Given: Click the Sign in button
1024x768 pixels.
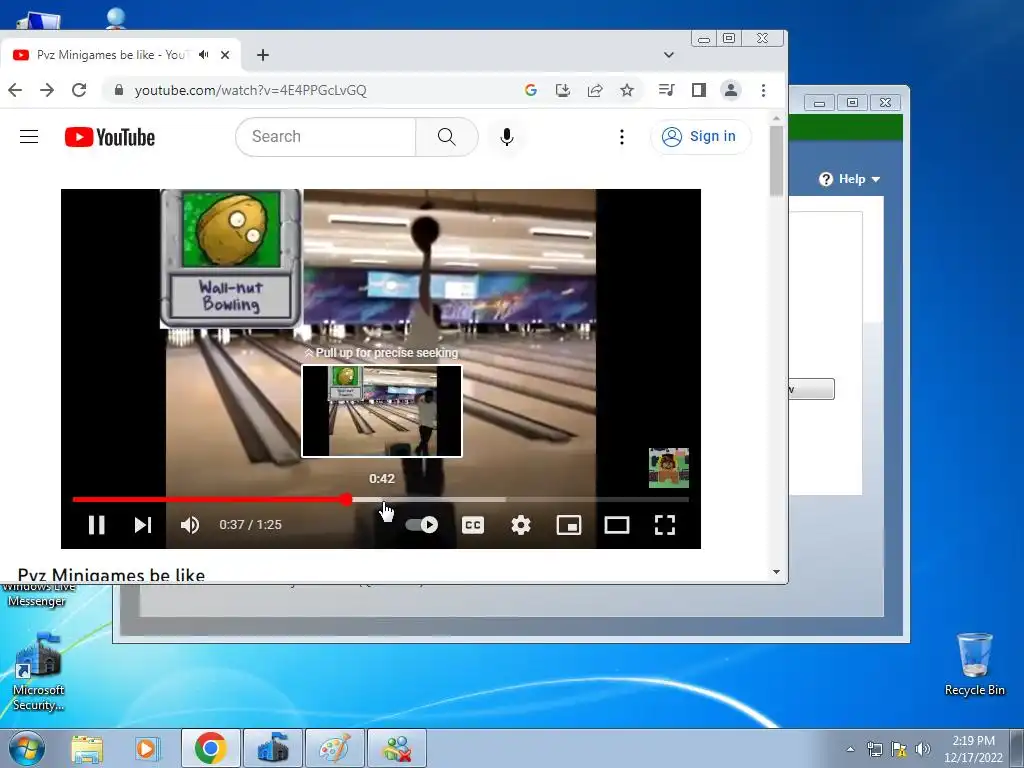Looking at the screenshot, I should point(700,136).
